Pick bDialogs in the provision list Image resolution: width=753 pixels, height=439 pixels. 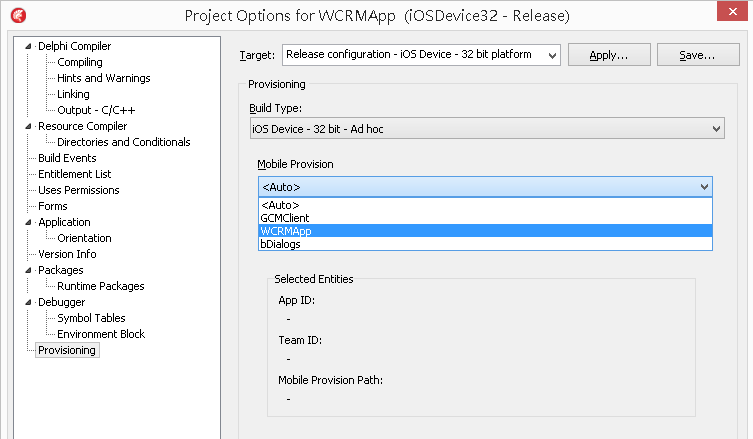(485, 244)
